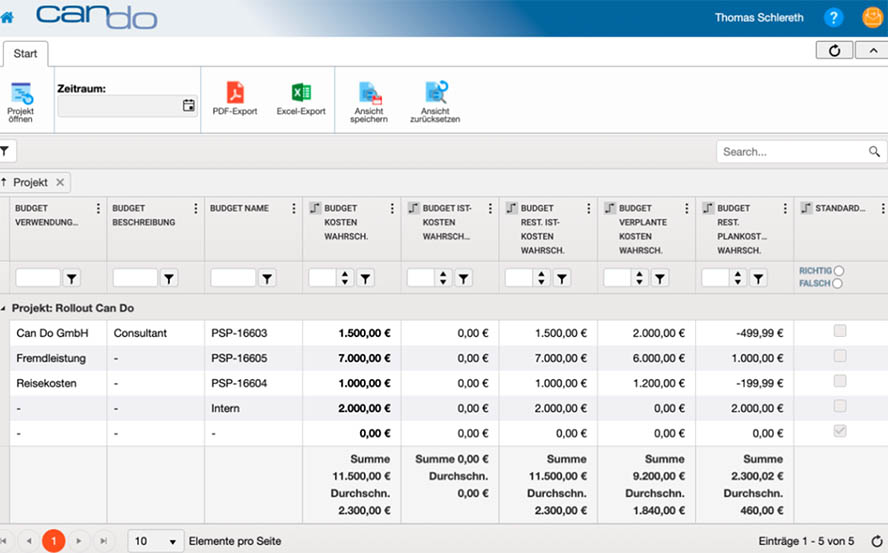Open Budget Kosten Wahrsch. column menu

392,209
